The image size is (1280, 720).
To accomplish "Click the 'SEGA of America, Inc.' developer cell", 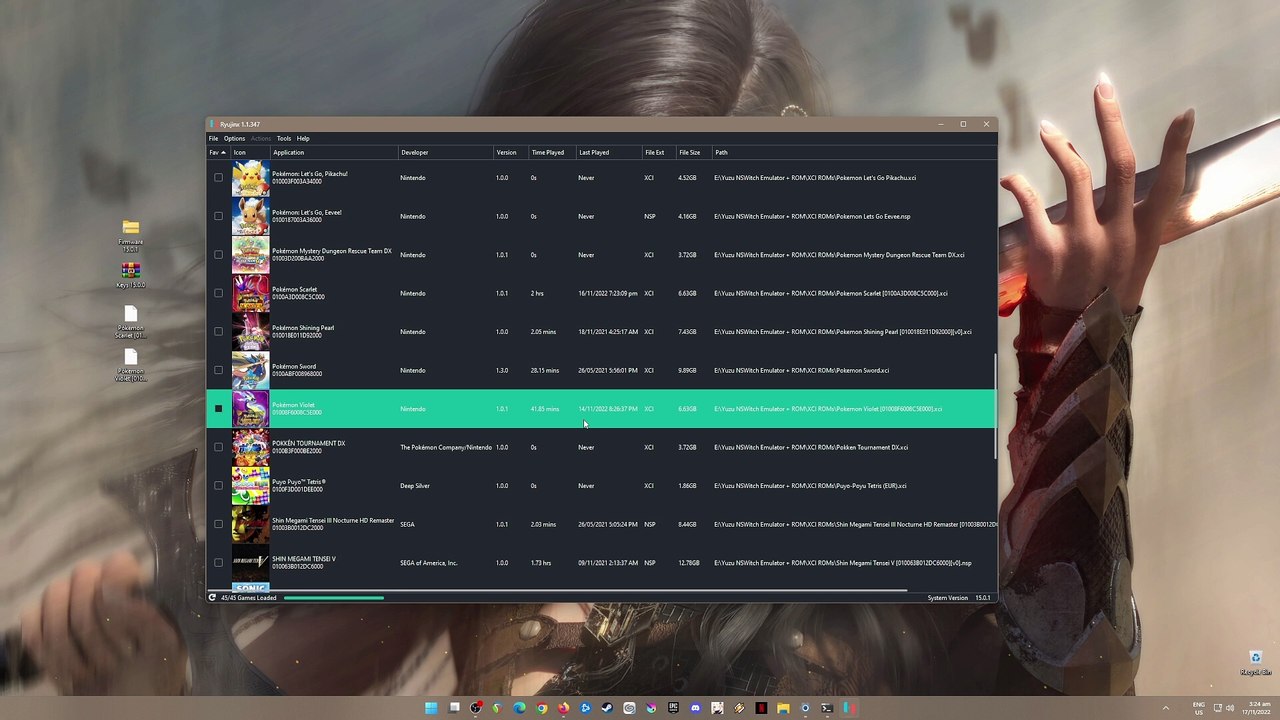I will tap(429, 563).
